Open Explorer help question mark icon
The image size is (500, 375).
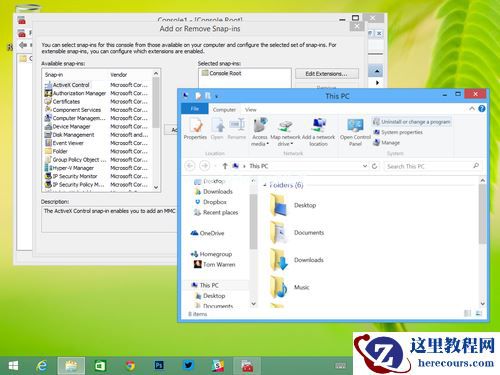482,108
